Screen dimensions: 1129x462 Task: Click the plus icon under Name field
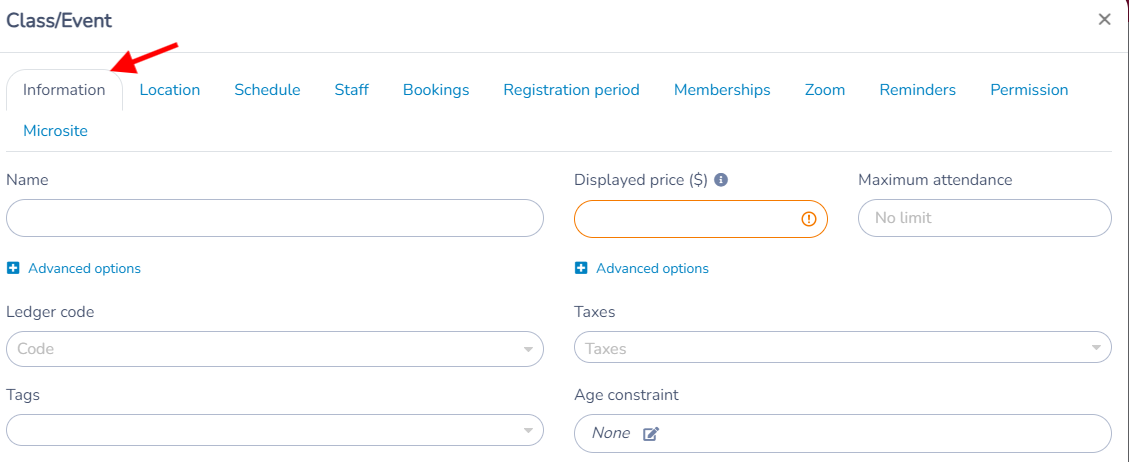13,268
